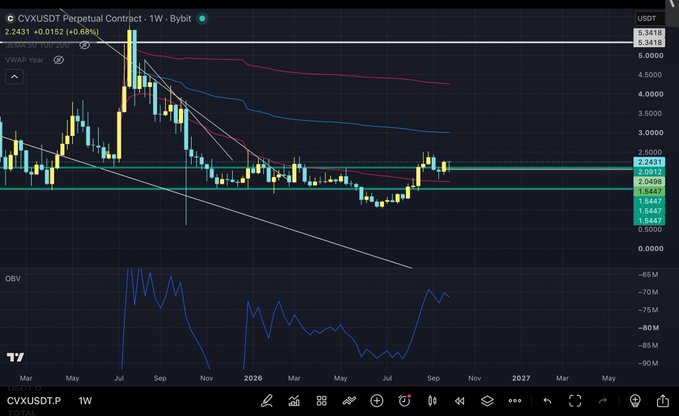Toggle visibility of SEMA 50 100 200
Viewport: 679px width, 416px height.
coord(84,45)
